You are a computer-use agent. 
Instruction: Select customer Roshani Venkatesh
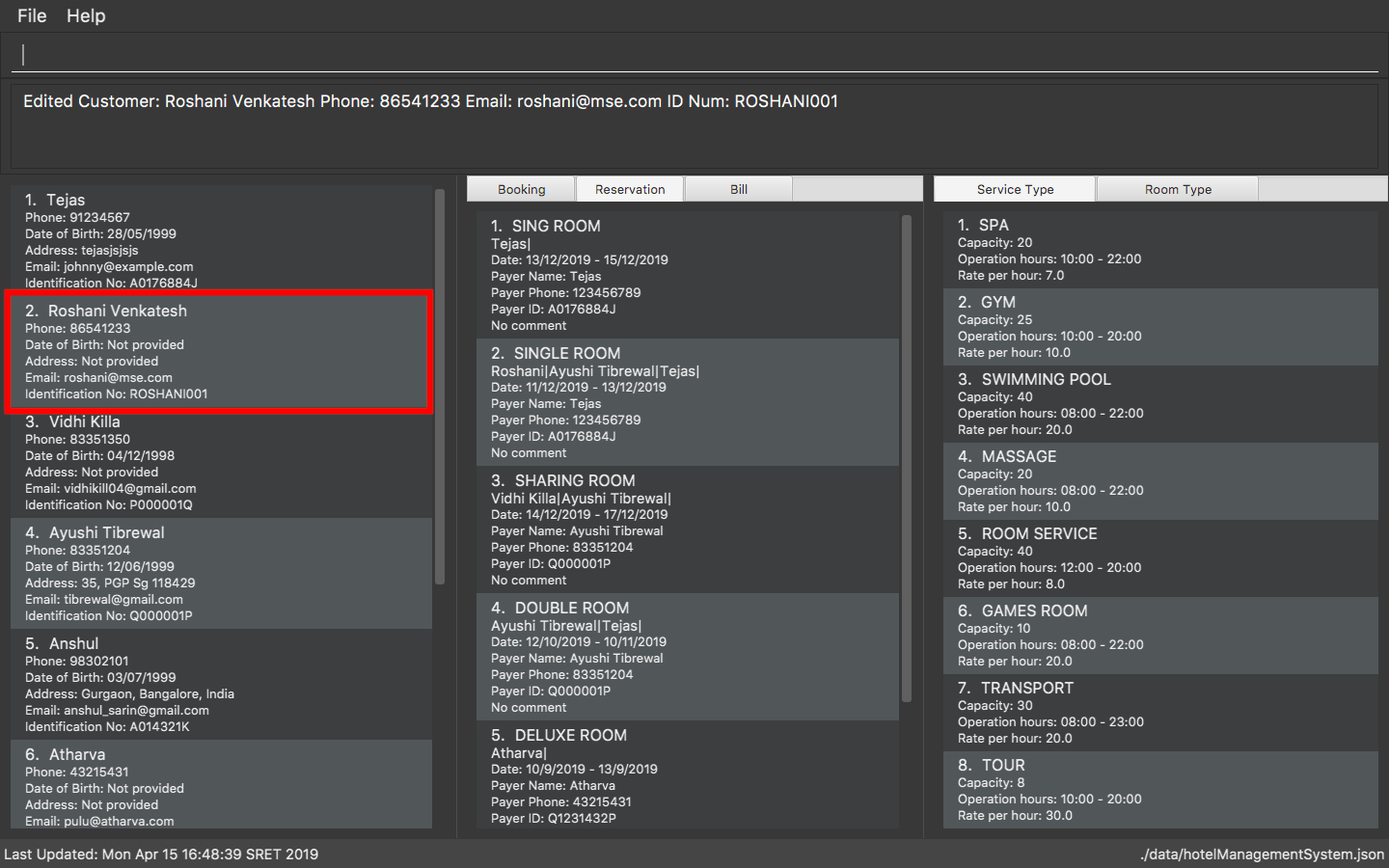pyautogui.click(x=221, y=352)
